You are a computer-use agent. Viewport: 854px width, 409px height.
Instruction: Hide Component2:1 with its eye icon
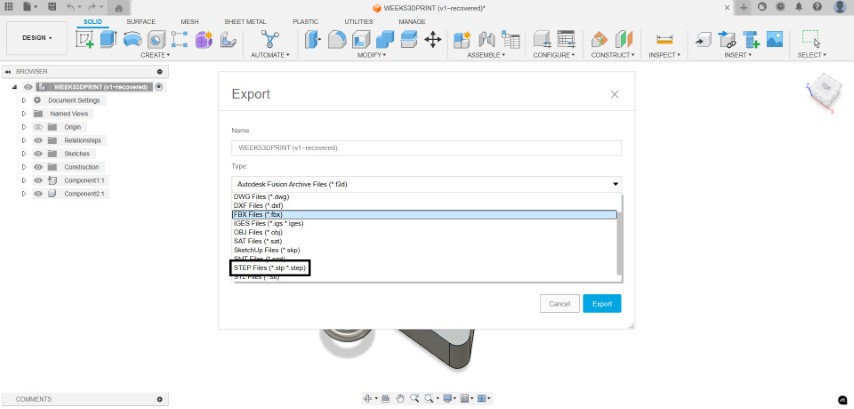pos(38,194)
